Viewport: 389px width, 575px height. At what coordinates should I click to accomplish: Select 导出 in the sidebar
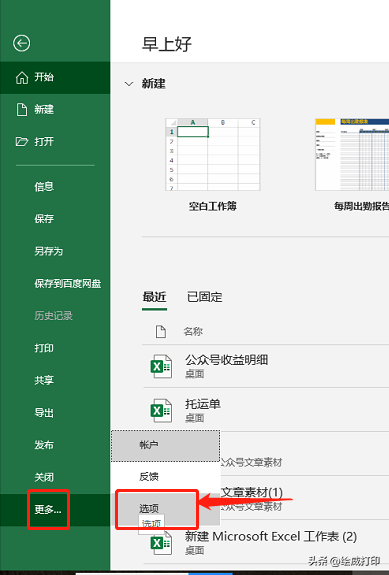(x=44, y=413)
